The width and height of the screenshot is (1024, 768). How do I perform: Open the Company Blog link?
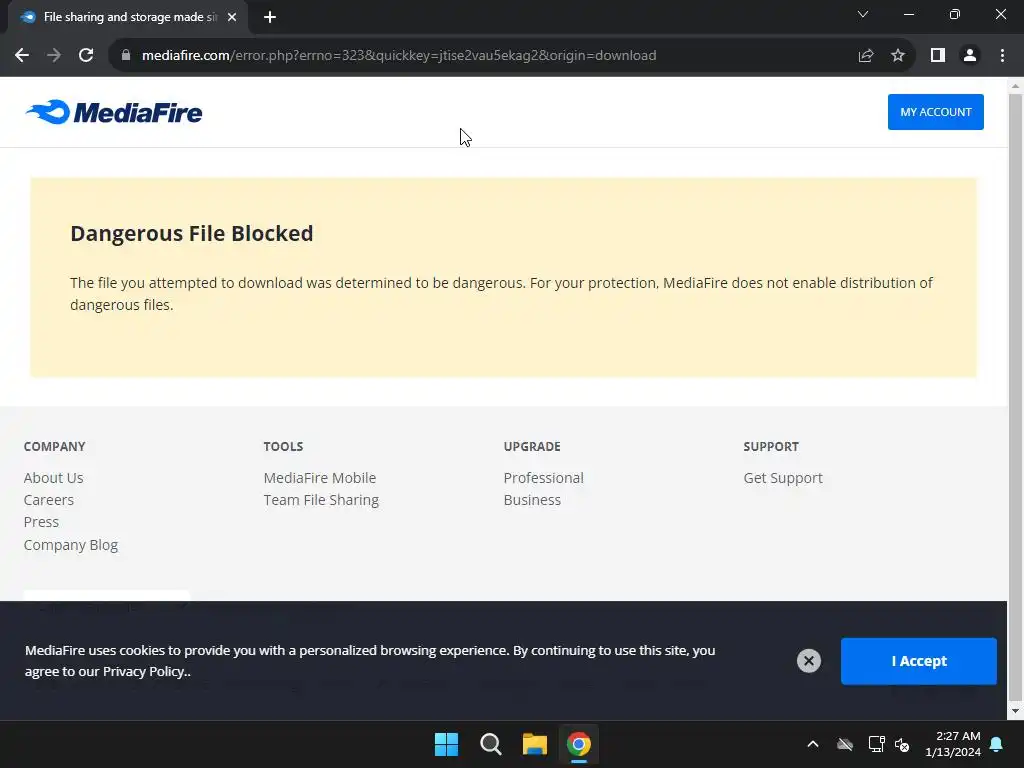71,545
